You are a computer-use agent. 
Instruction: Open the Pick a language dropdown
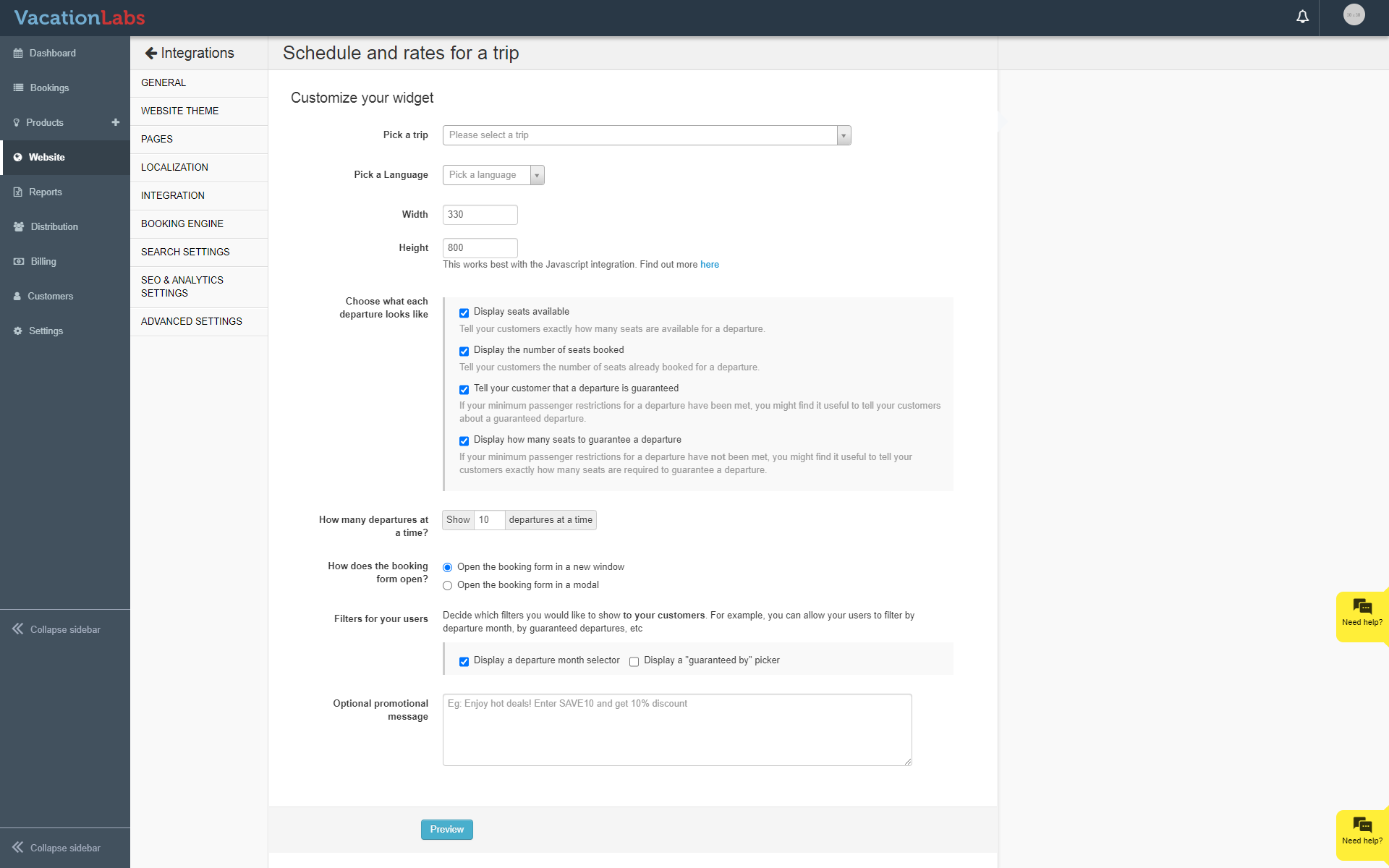(x=493, y=175)
